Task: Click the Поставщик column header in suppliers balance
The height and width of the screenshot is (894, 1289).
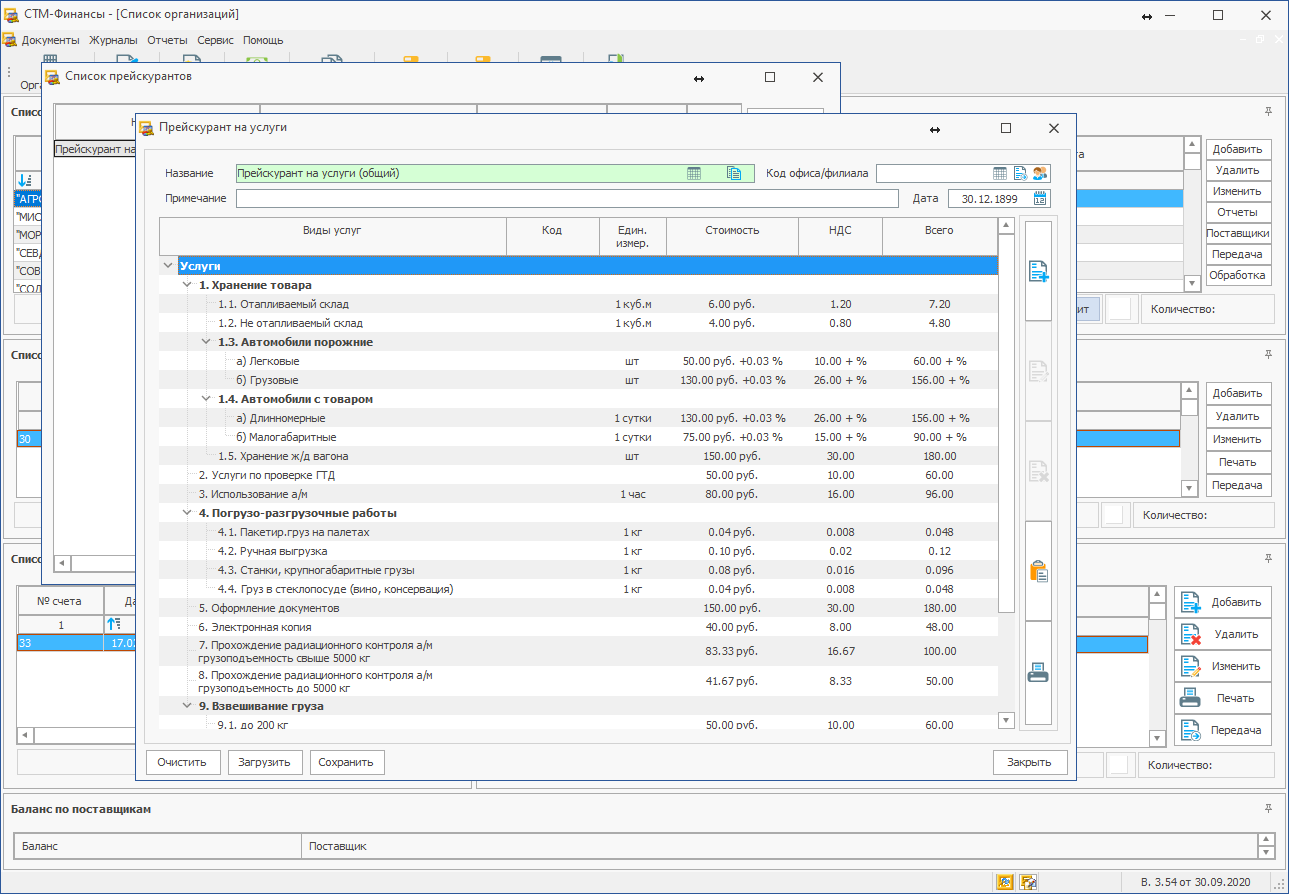Action: [x=780, y=846]
